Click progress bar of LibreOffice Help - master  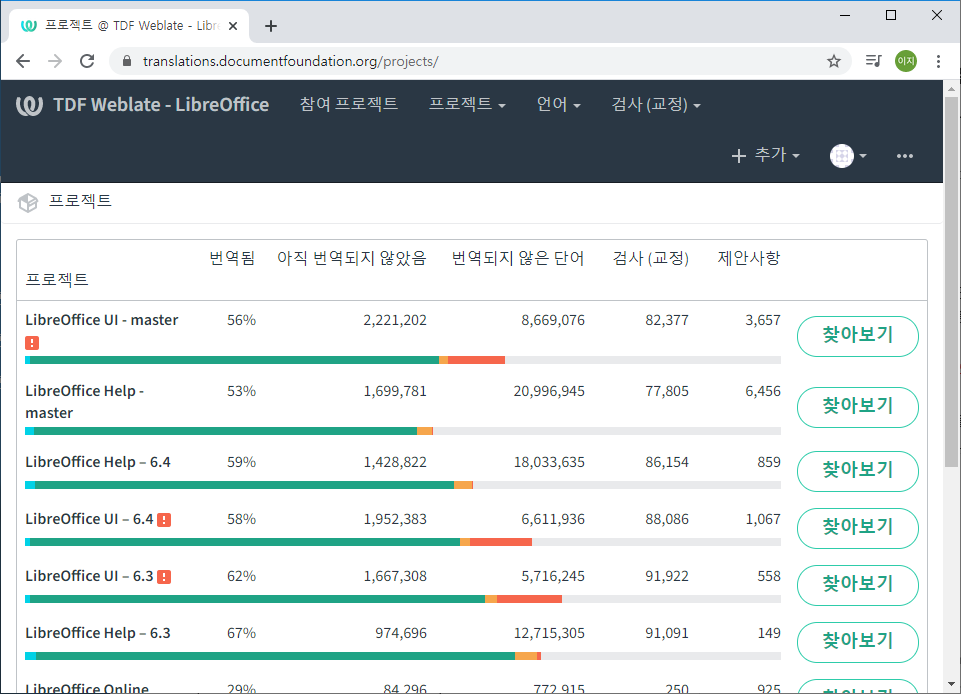[x=403, y=431]
